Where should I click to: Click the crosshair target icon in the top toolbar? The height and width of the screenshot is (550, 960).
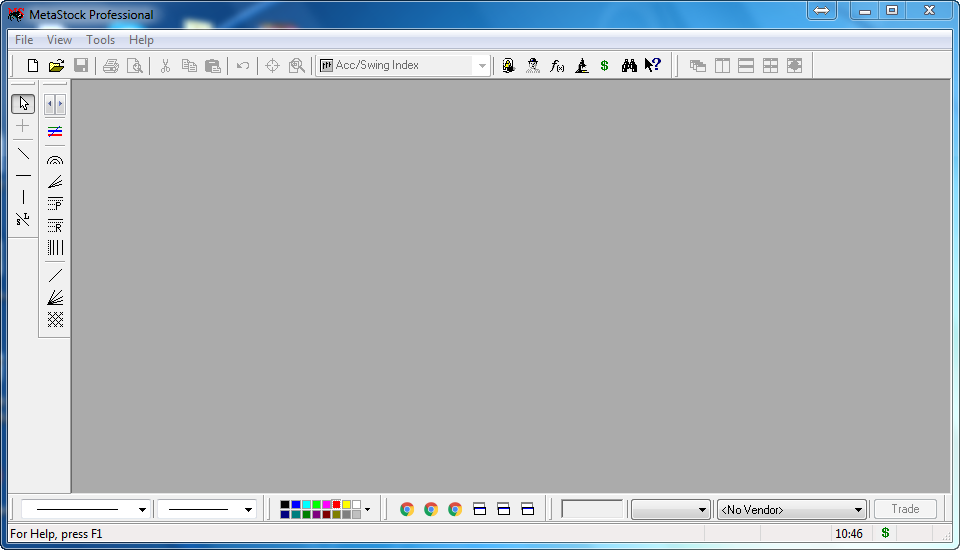[x=272, y=66]
